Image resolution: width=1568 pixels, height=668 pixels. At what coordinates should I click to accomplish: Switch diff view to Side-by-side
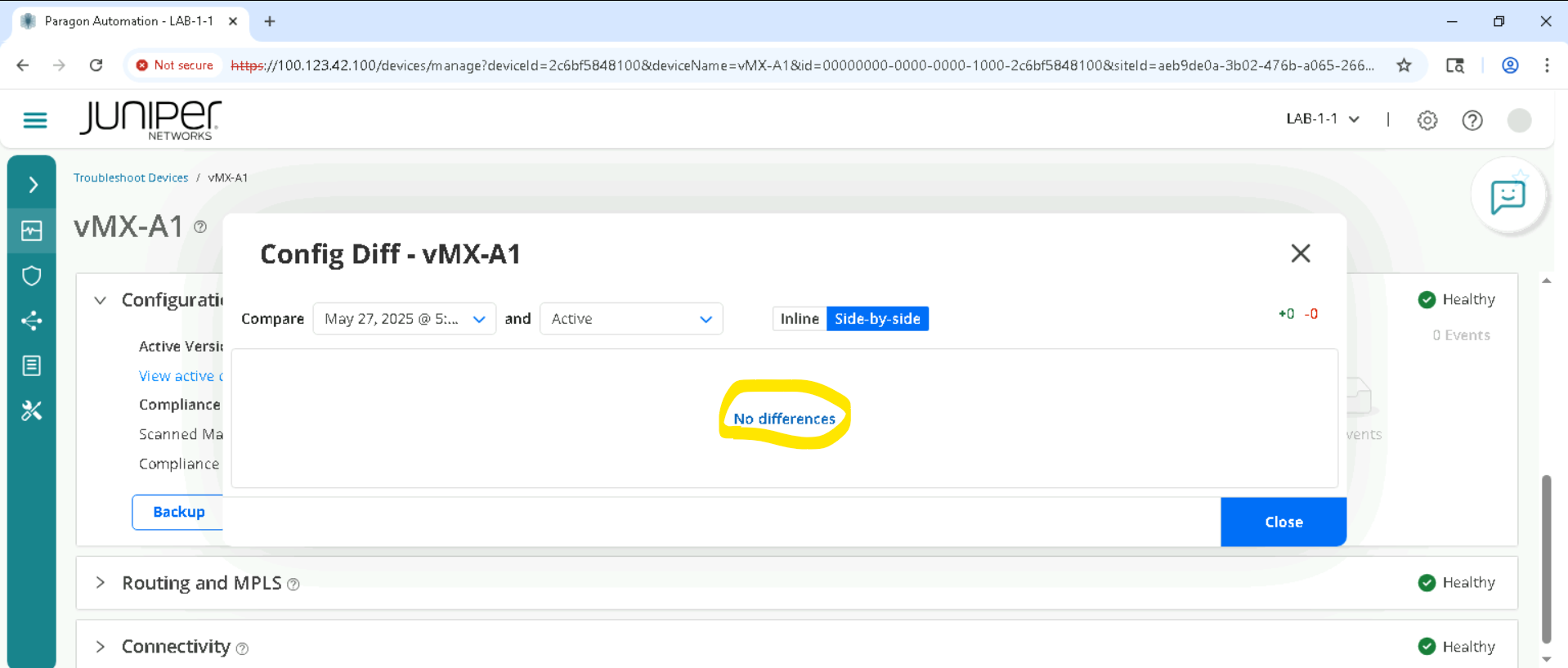click(x=877, y=319)
